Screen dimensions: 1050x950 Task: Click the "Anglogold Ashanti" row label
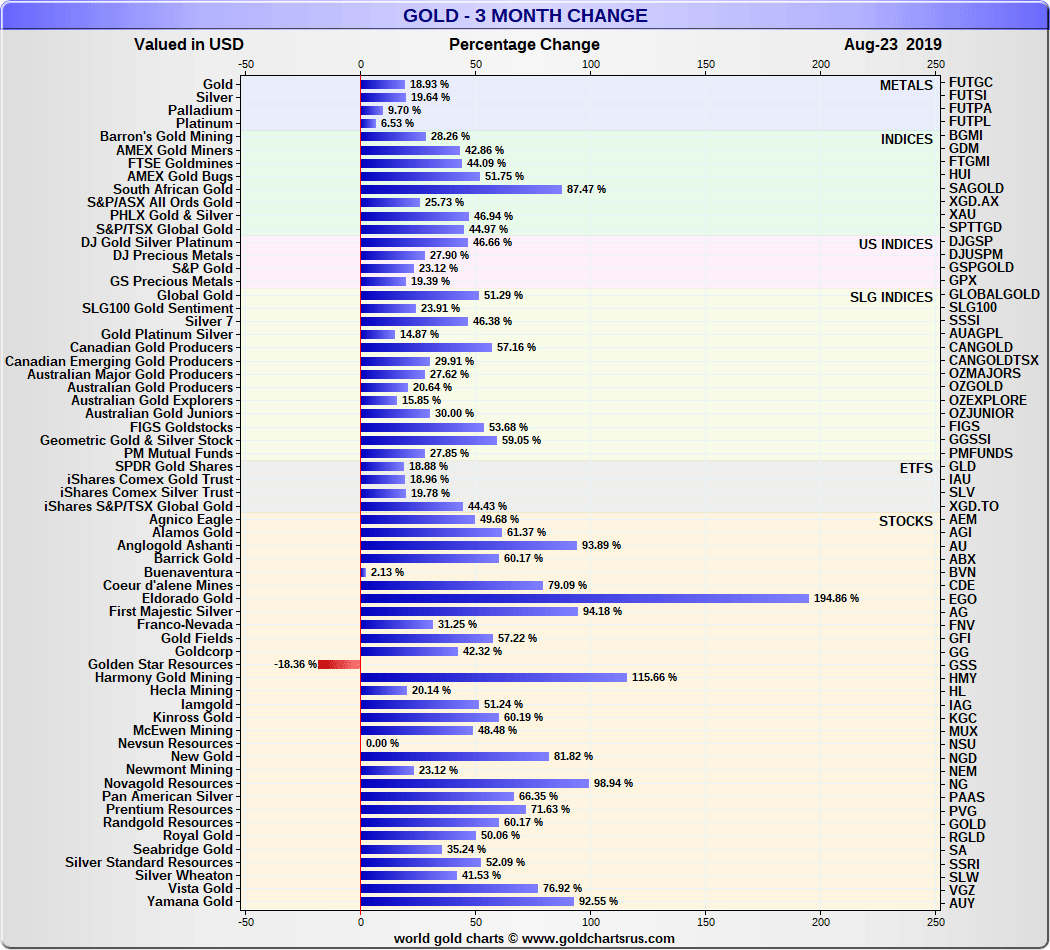pyautogui.click(x=175, y=546)
